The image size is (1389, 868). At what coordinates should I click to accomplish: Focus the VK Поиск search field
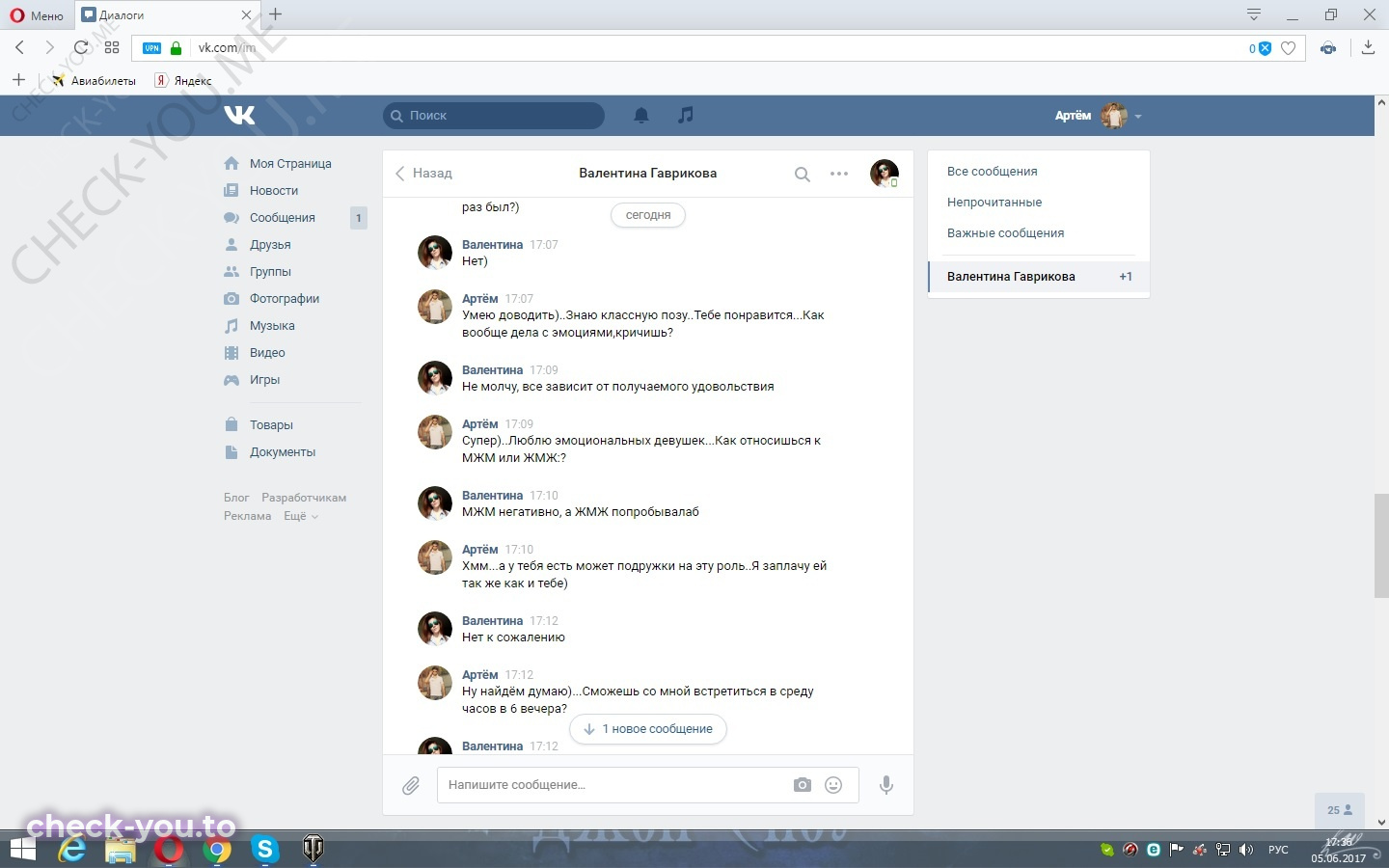[494, 116]
